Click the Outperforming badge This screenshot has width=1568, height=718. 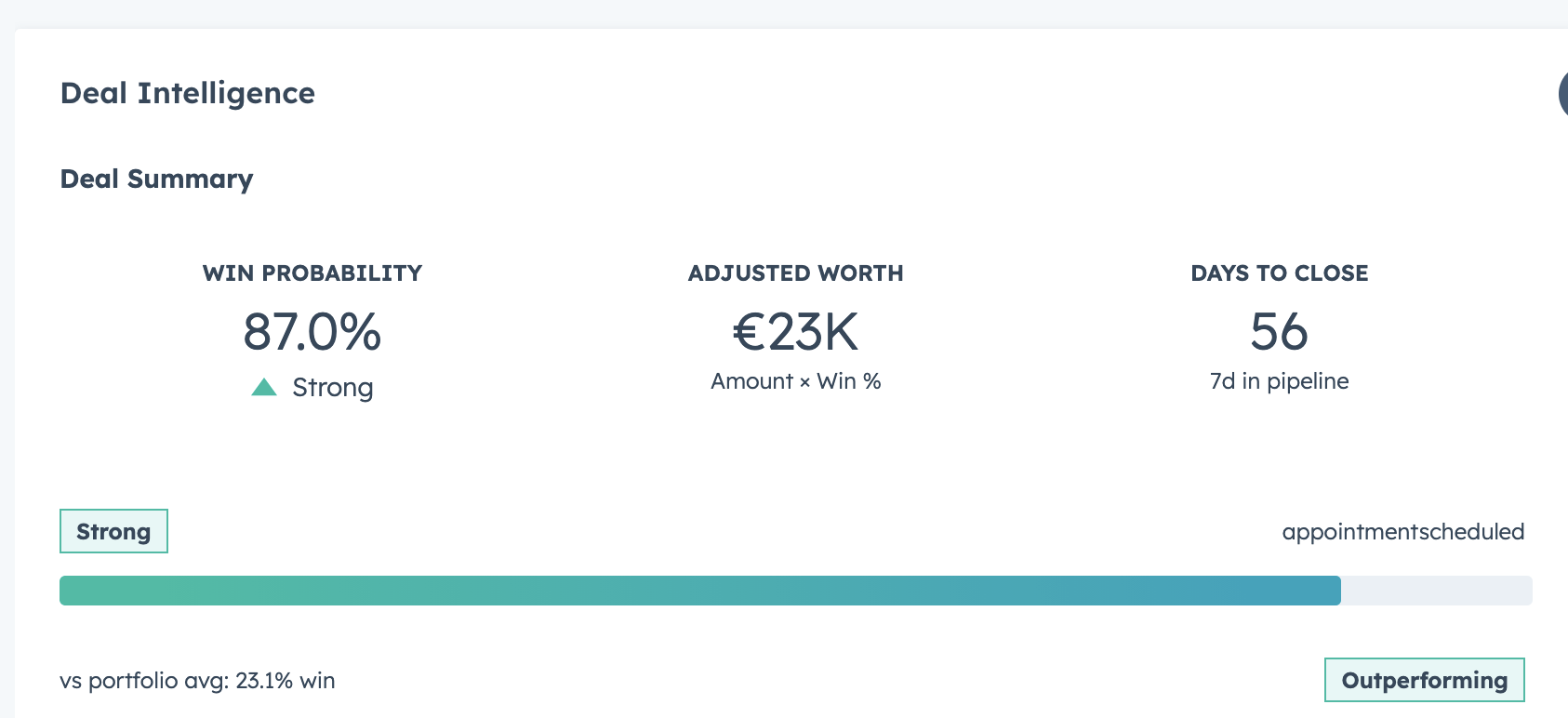pyautogui.click(x=1424, y=680)
